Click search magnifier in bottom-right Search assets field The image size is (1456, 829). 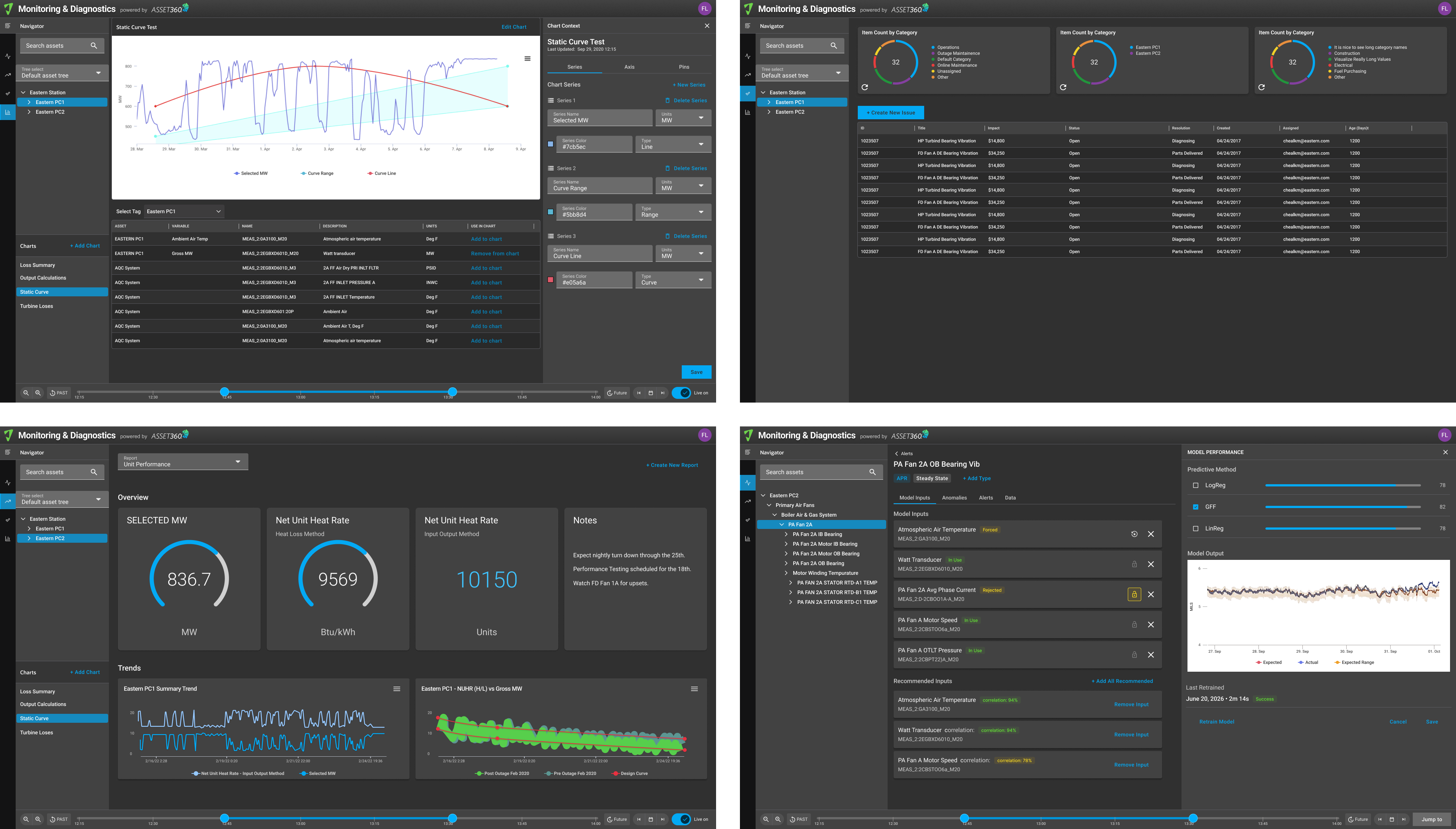tap(872, 472)
